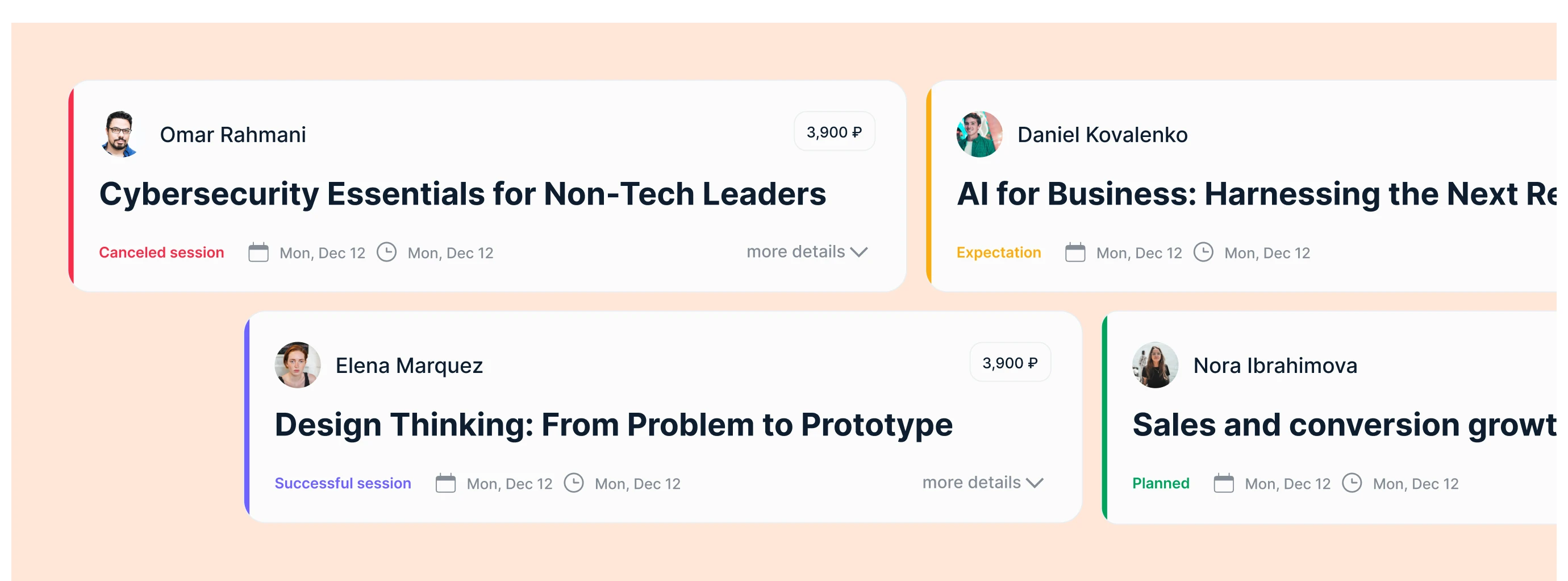
Task: Select the Expectation status label
Action: (998, 251)
